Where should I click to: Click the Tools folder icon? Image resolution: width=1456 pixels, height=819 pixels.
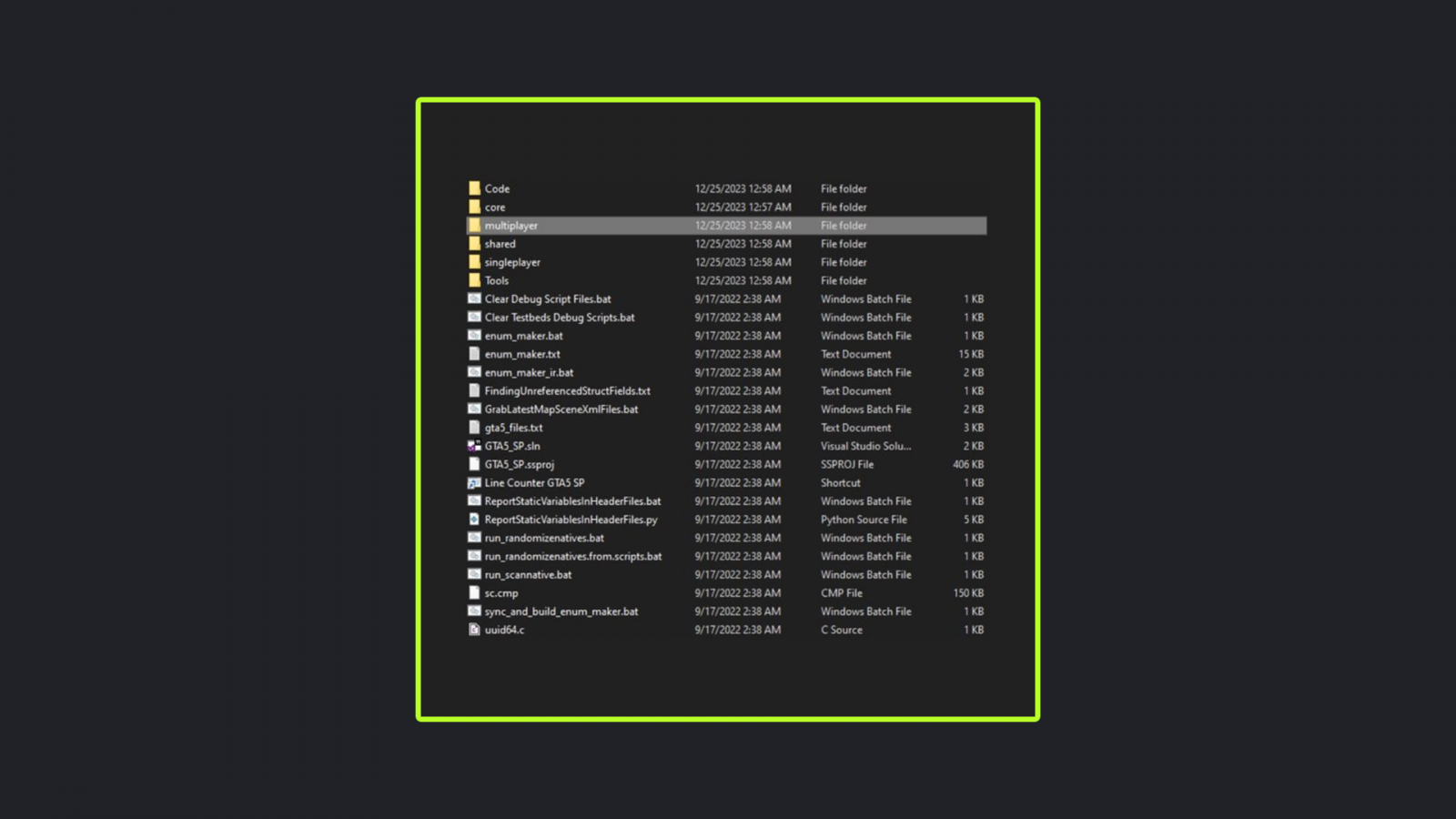474,280
